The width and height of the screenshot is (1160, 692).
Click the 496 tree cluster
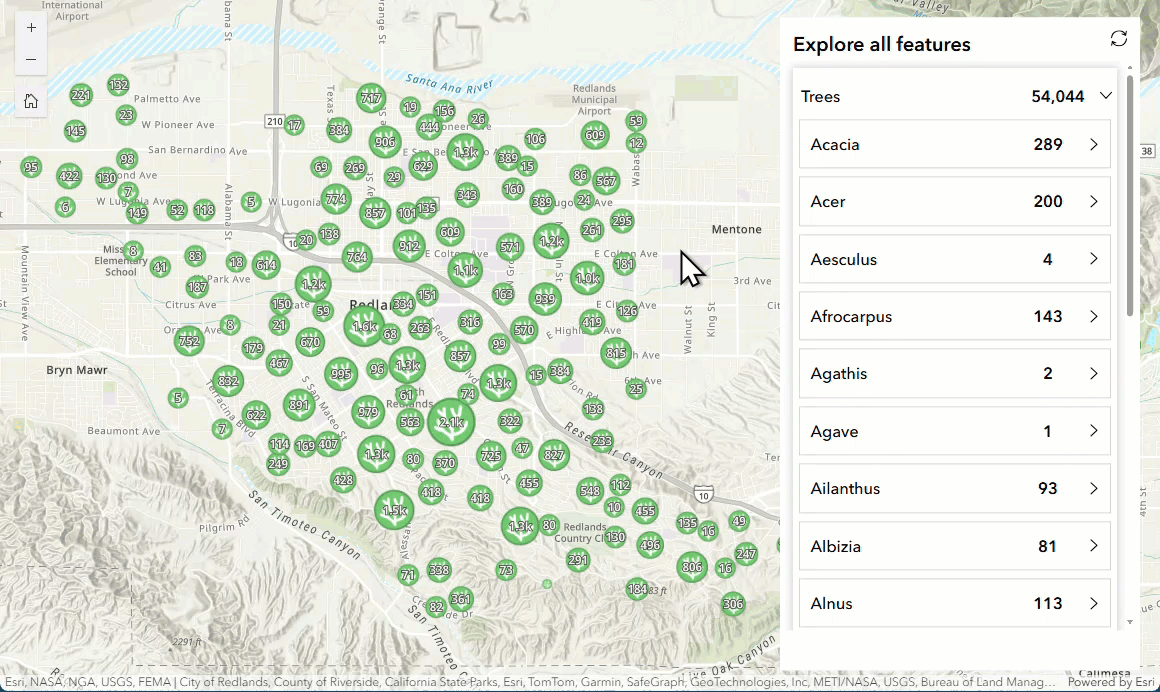click(x=650, y=545)
